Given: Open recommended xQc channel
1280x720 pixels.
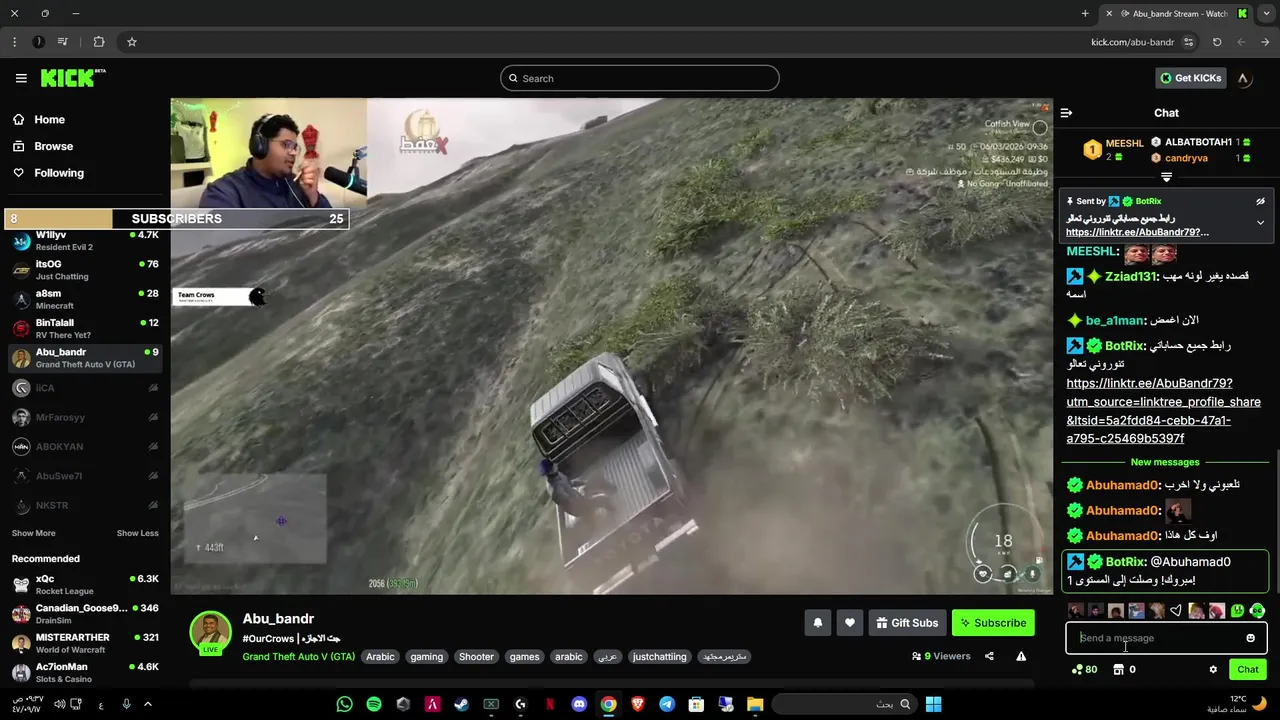Looking at the screenshot, I should [x=85, y=584].
